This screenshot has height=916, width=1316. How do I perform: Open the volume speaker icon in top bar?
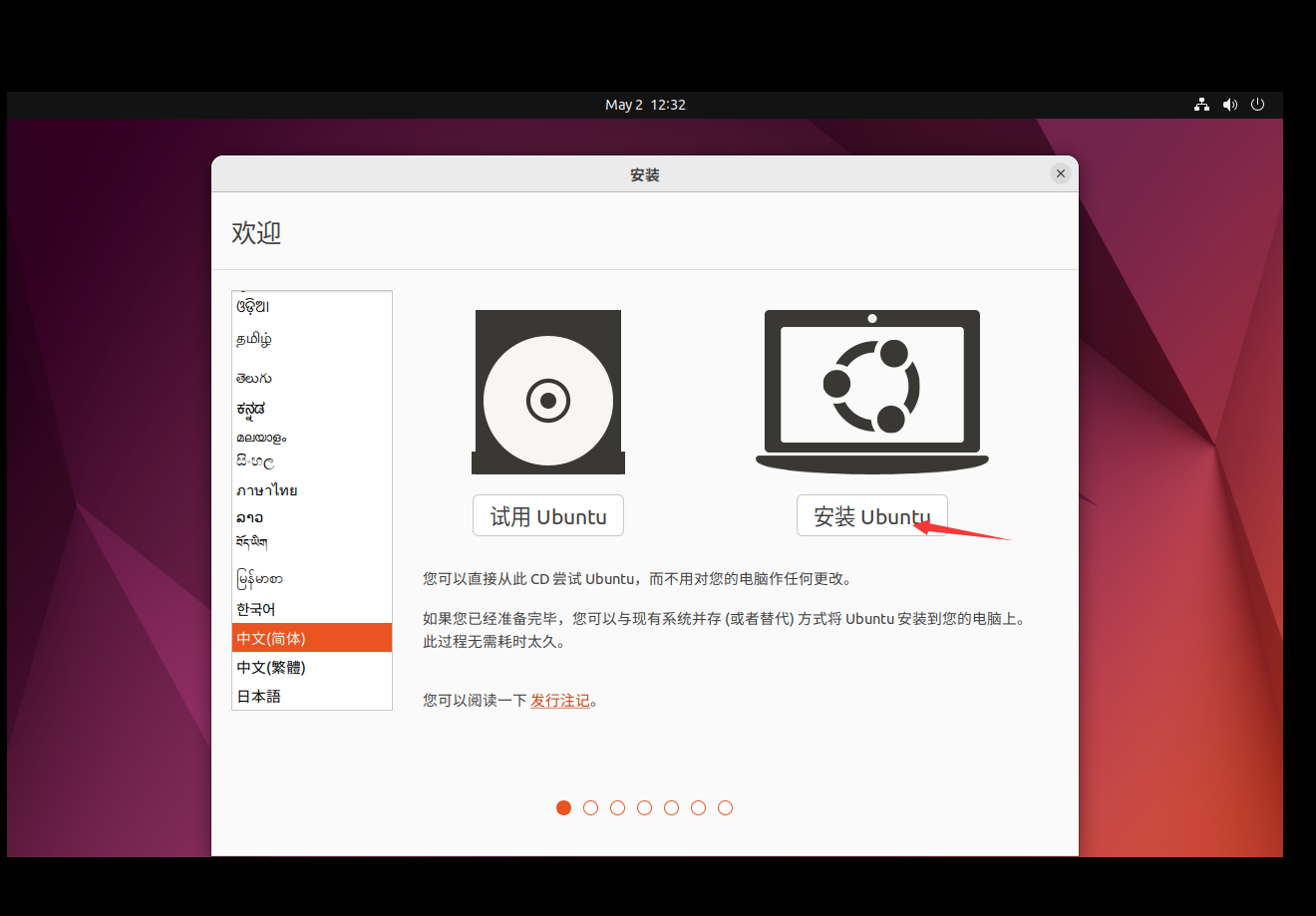[x=1230, y=105]
